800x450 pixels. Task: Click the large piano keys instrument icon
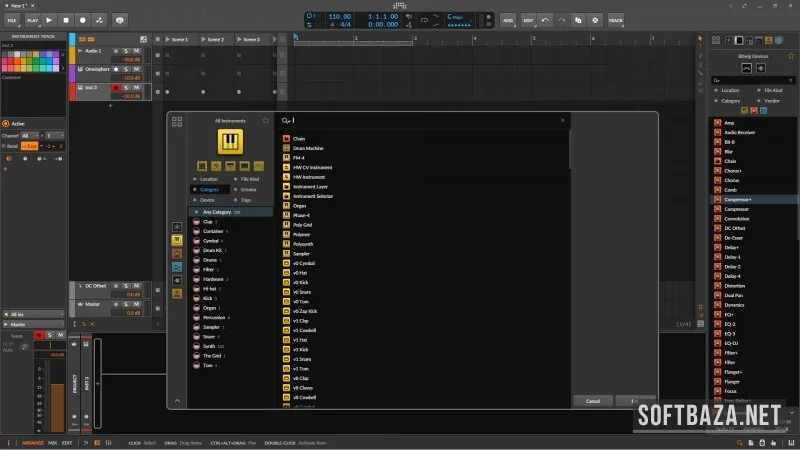231,141
